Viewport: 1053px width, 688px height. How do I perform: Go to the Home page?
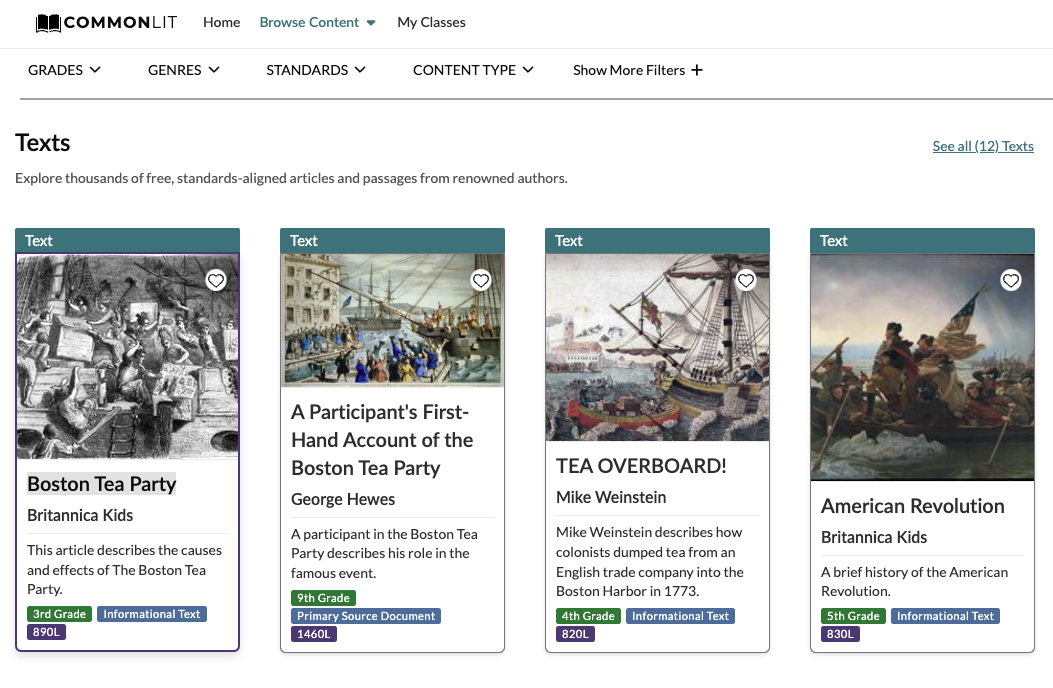(x=222, y=22)
